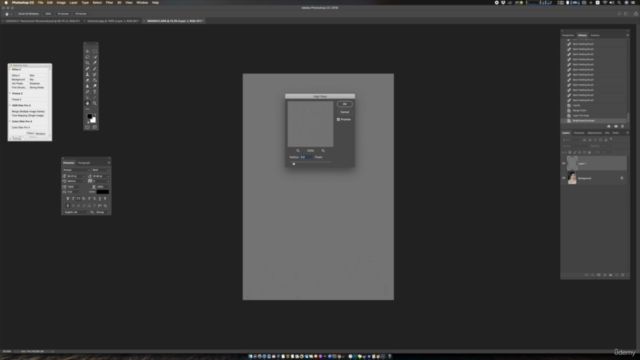Toggle visibility of Background layer
This screenshot has height=360, width=640.
pyautogui.click(x=564, y=178)
